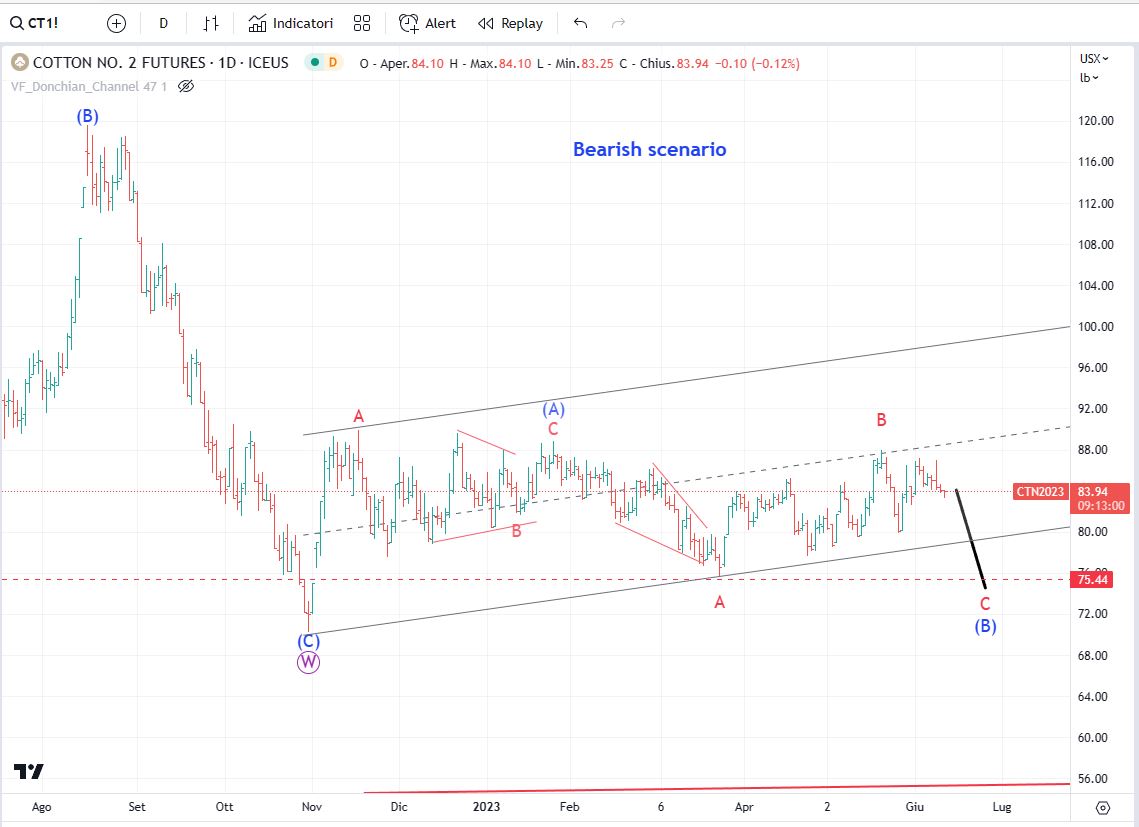This screenshot has height=827, width=1139.
Task: Open the indicator templates grid icon
Action: [x=362, y=23]
